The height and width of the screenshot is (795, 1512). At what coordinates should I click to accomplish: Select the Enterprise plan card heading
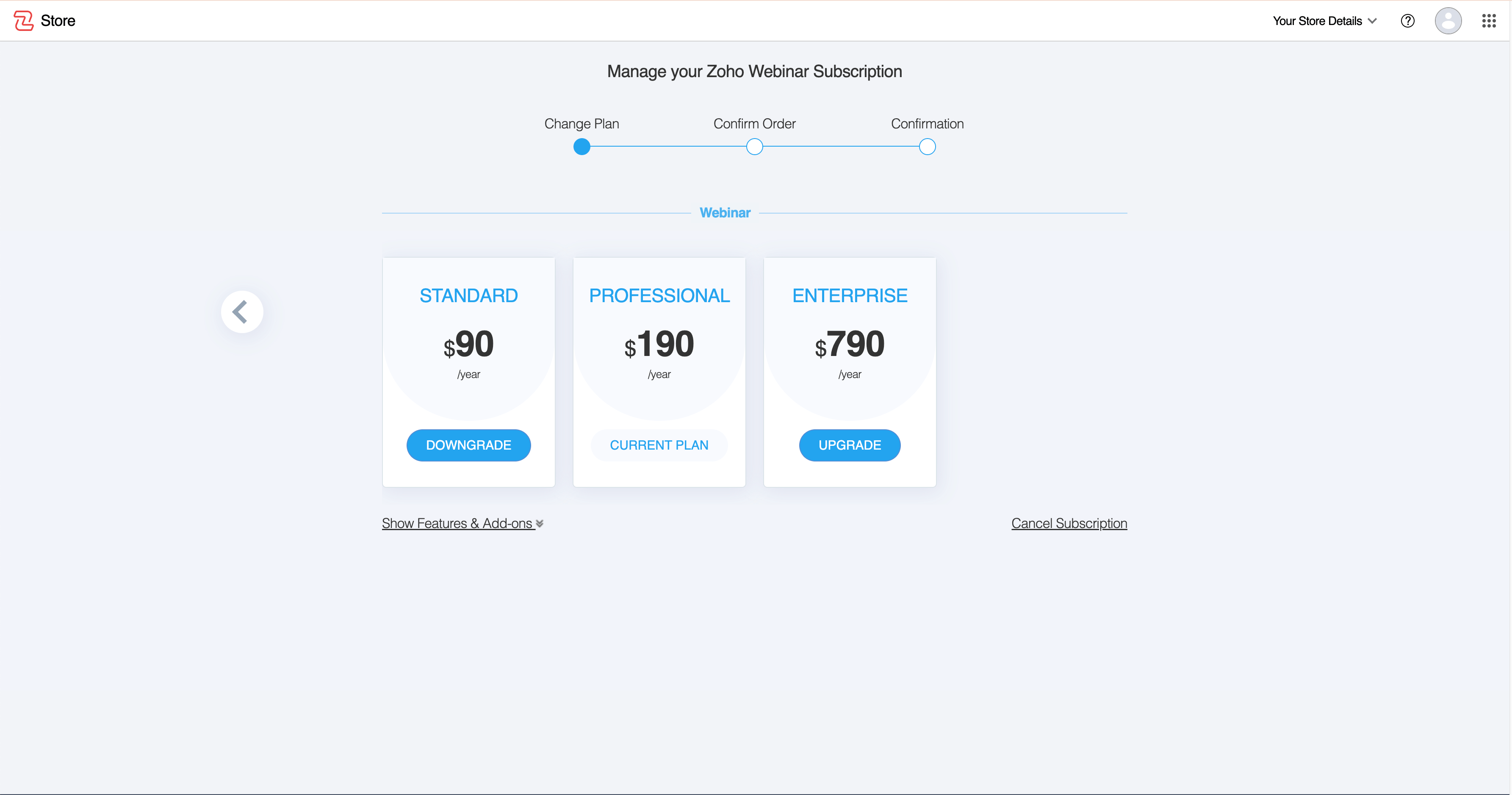(849, 295)
